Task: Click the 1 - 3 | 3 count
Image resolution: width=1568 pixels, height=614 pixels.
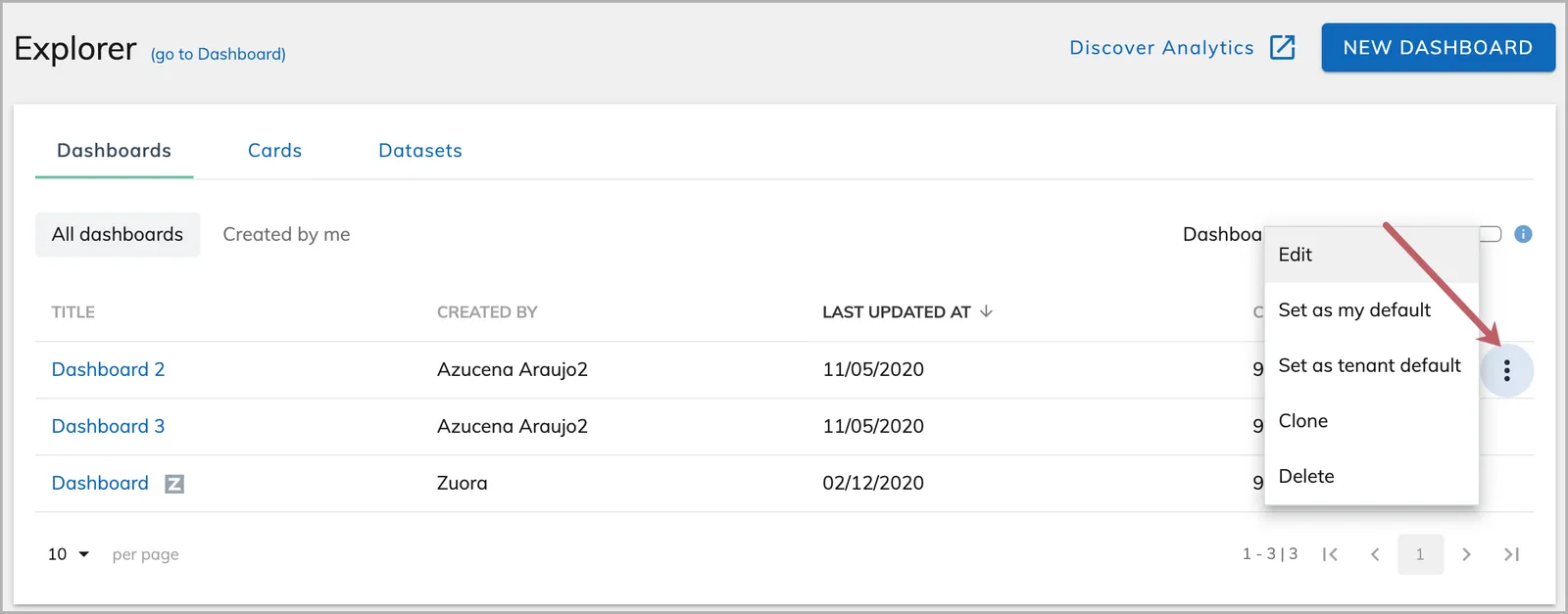Action: [x=1270, y=554]
